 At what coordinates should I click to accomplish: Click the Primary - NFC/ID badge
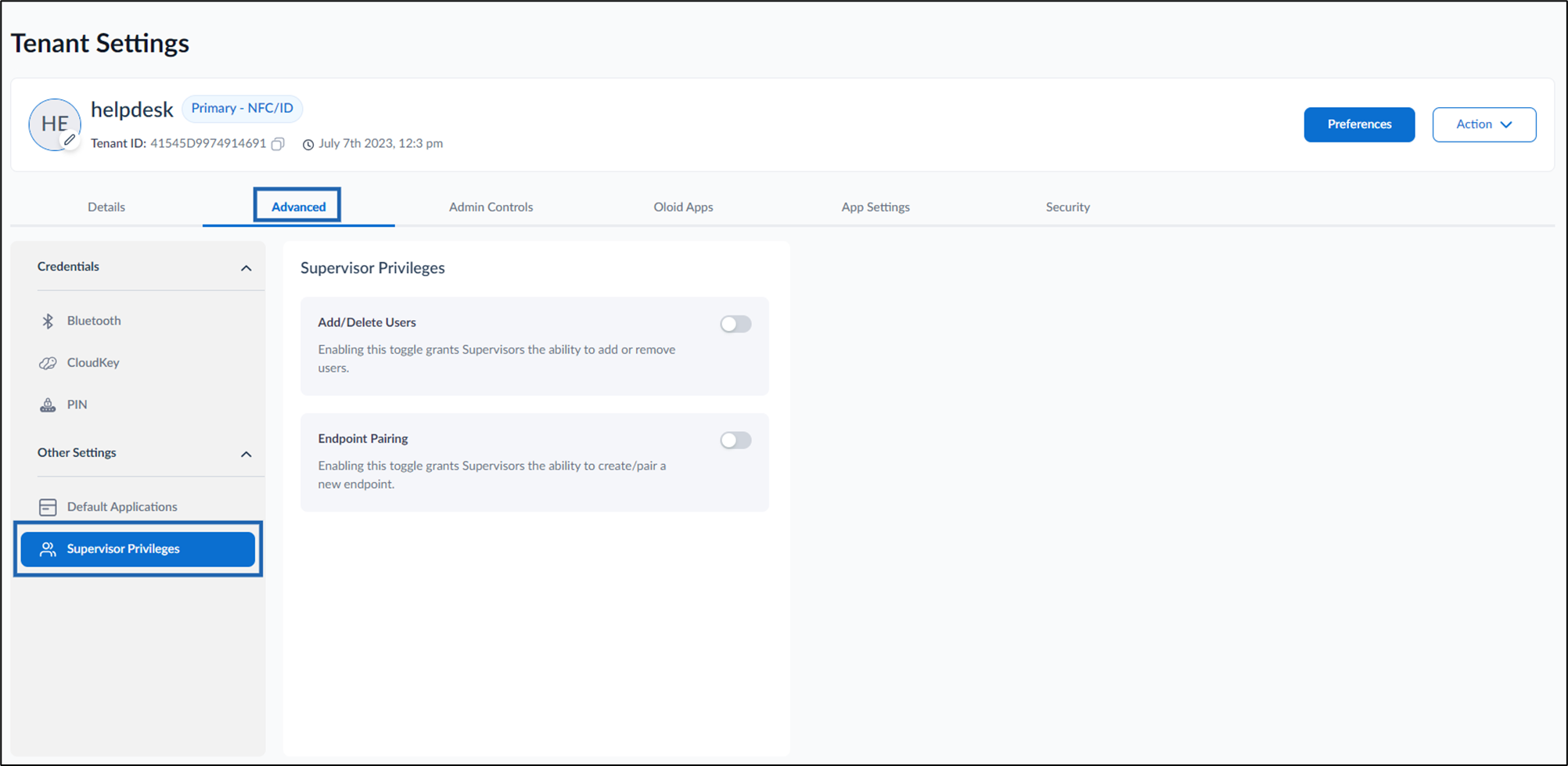point(243,109)
